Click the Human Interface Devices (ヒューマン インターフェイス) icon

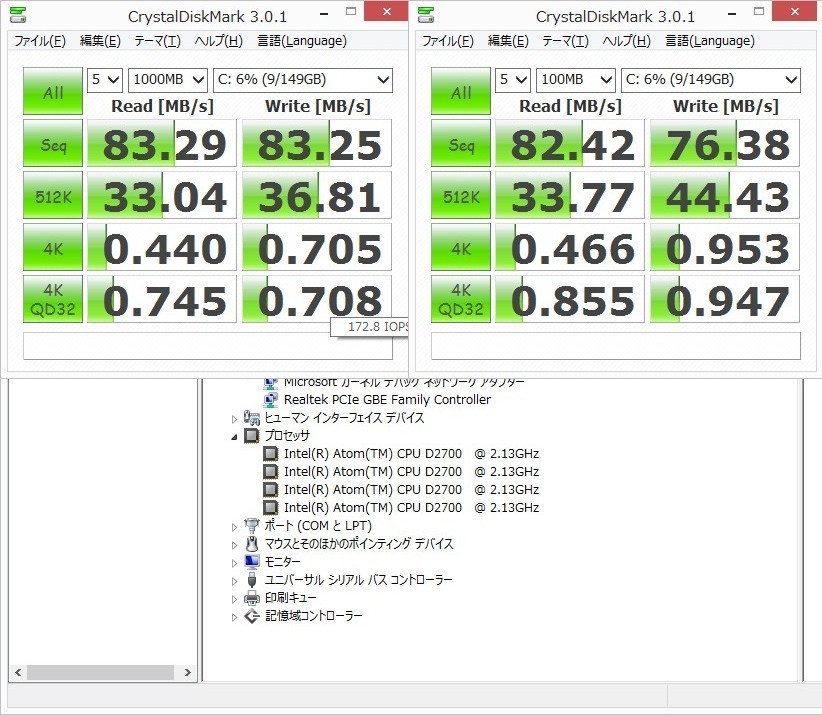tap(252, 418)
